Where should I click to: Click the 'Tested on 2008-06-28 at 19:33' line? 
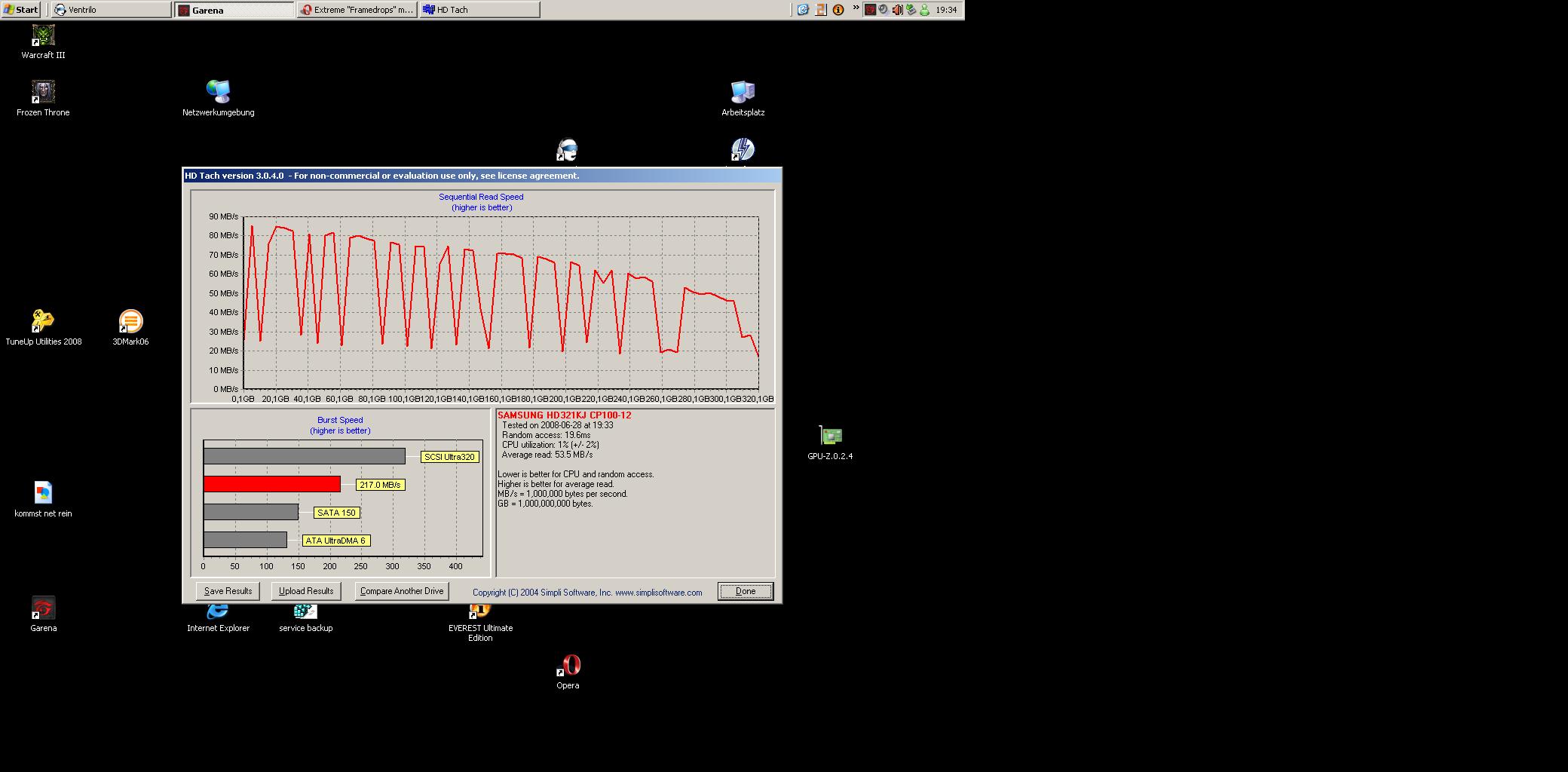coord(558,425)
